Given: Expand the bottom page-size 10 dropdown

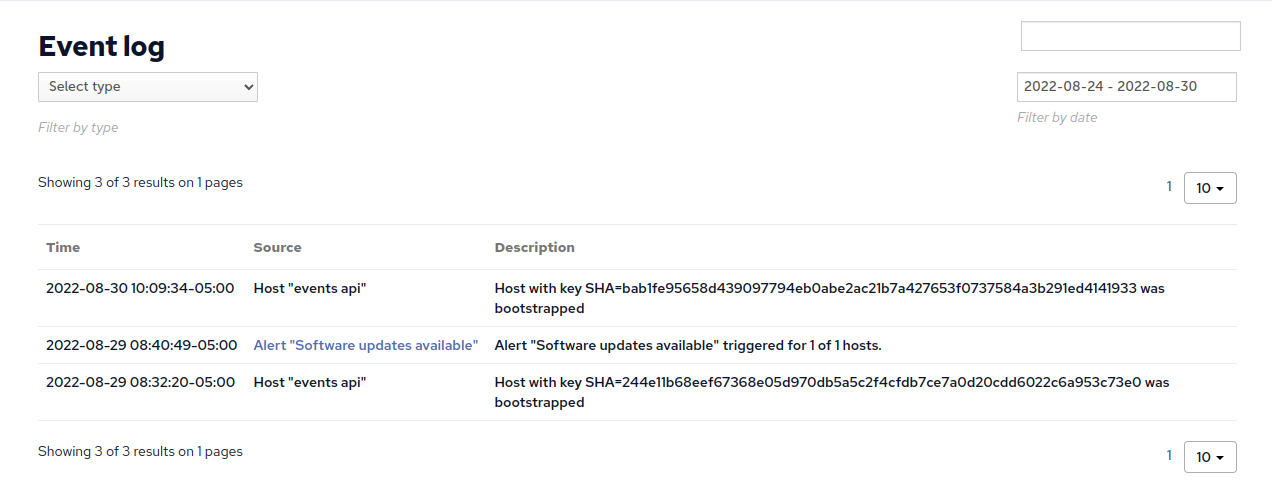Looking at the screenshot, I should 1210,457.
